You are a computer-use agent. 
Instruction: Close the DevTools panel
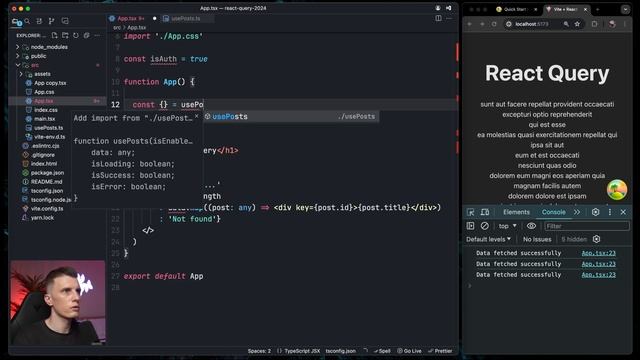(x=623, y=212)
